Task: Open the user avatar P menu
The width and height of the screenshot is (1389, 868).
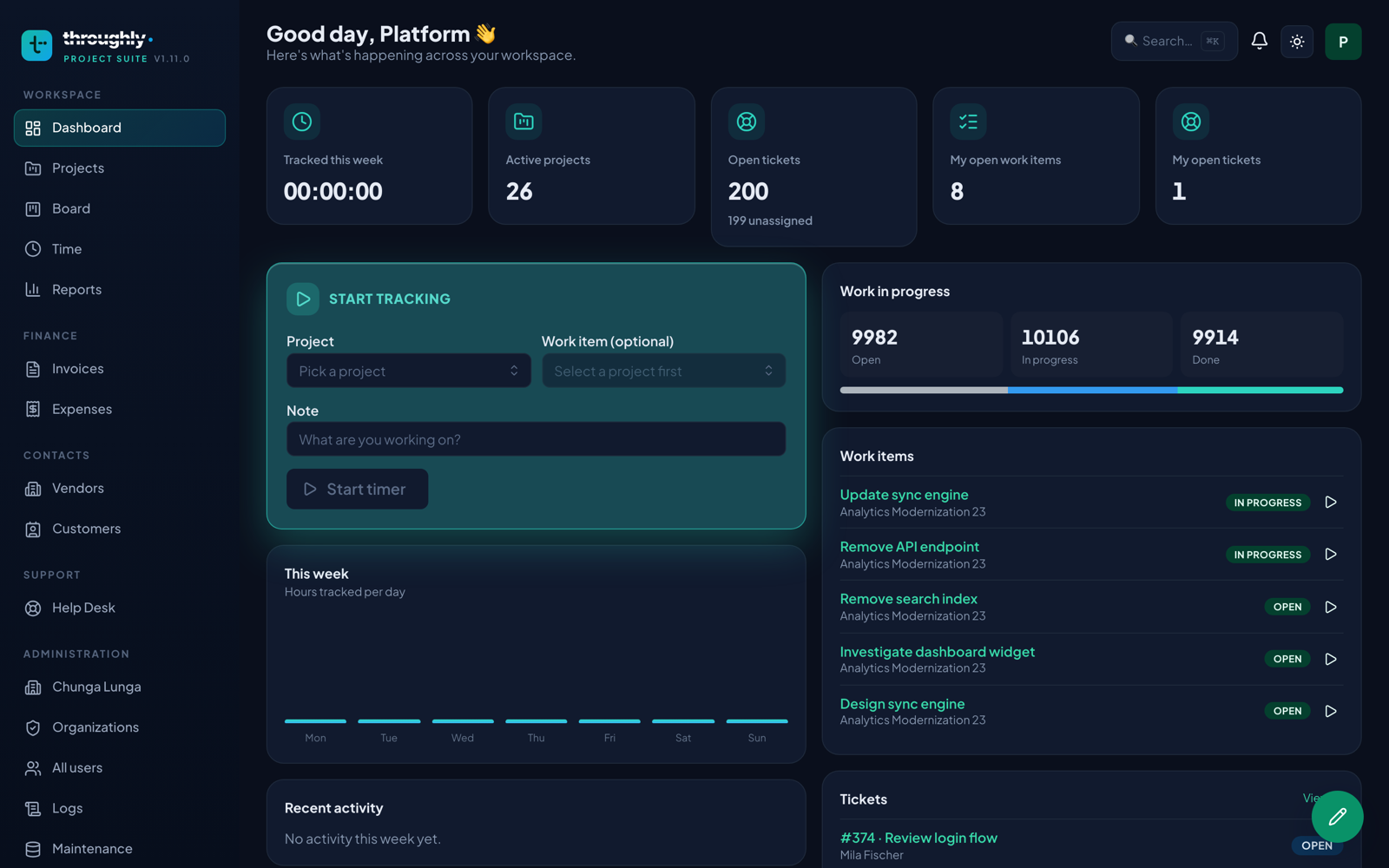Action: 1342,42
